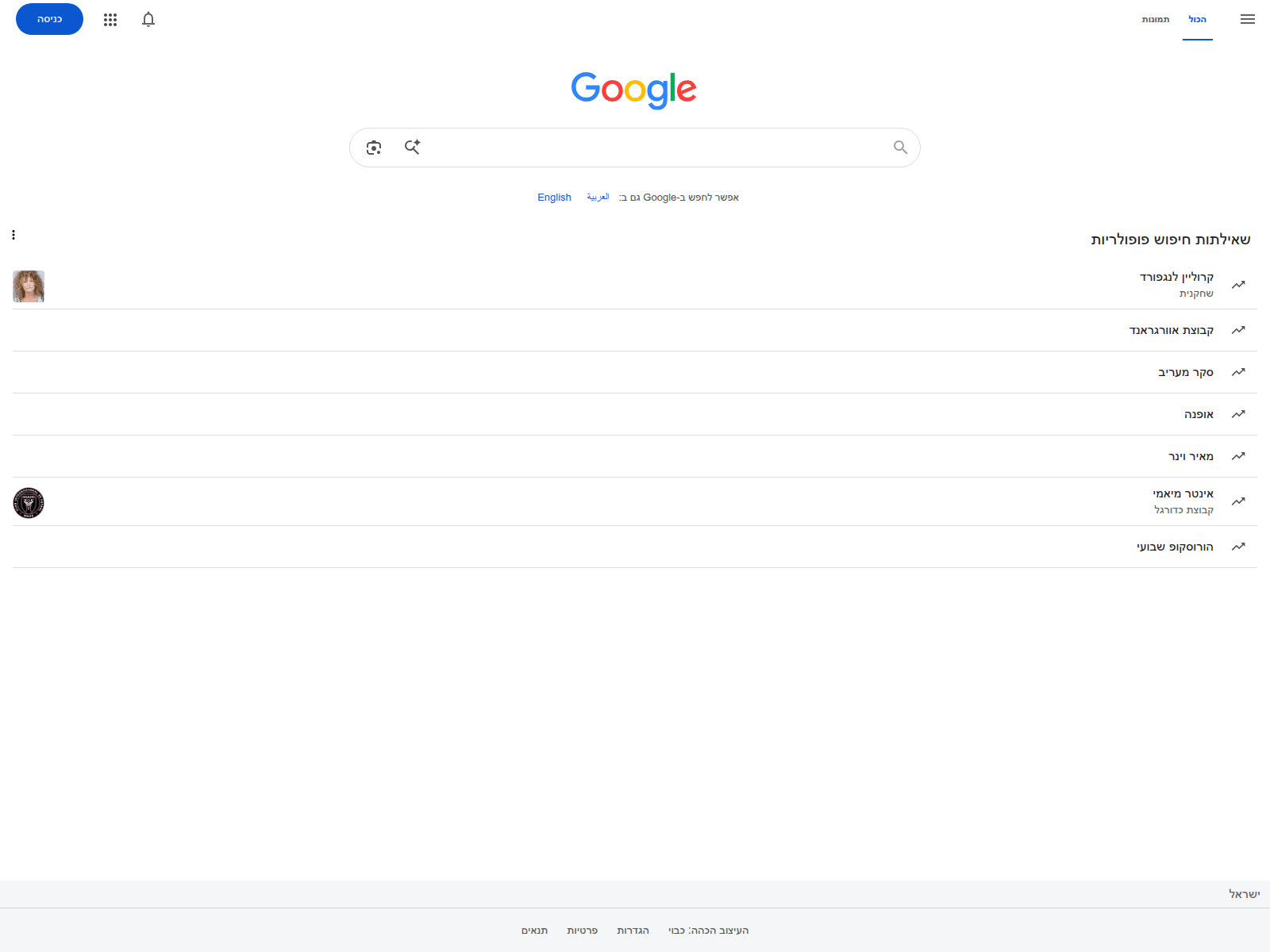Select trending search אופנה
This screenshot has width=1270, height=952.
click(x=635, y=414)
